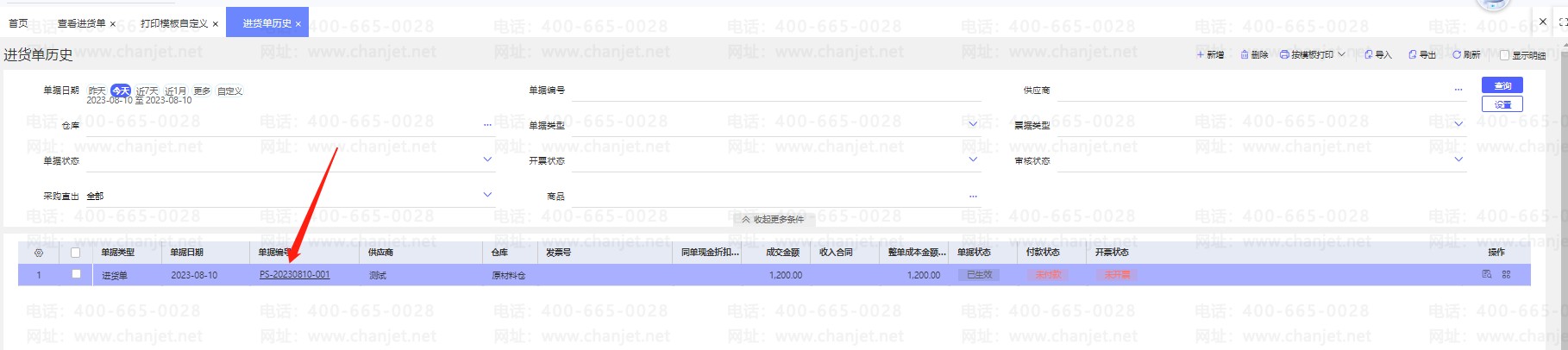Screen dimensions: 1568x350
Task: Tick the checkbox for row PS-20230810-001
Action: pyautogui.click(x=76, y=274)
